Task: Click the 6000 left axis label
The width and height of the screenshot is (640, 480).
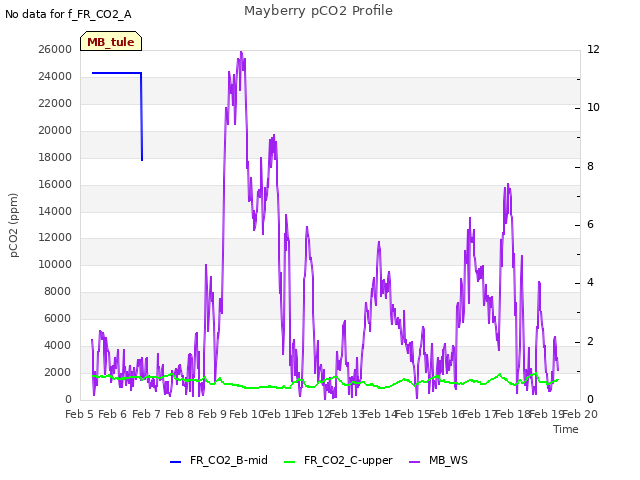Action: (x=58, y=318)
